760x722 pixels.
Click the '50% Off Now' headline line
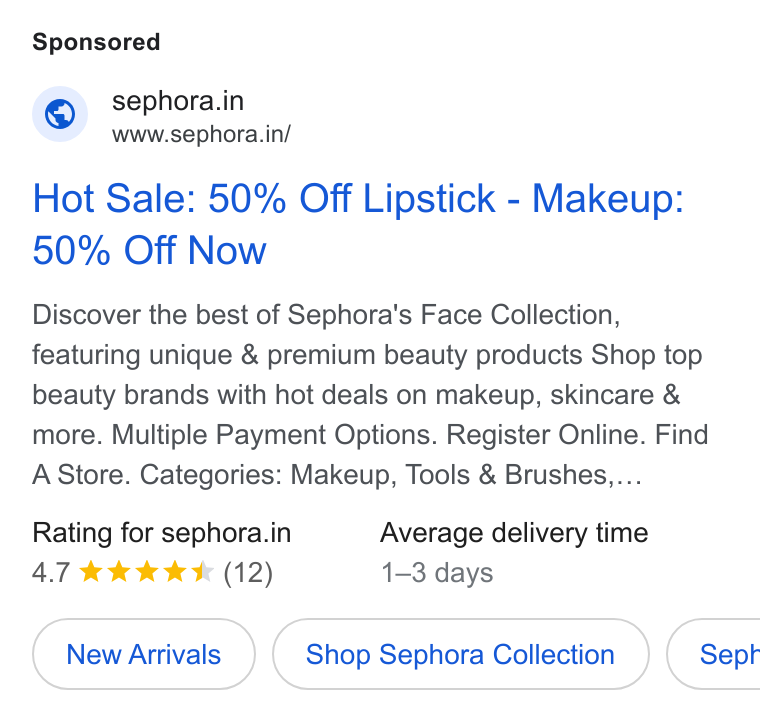149,250
